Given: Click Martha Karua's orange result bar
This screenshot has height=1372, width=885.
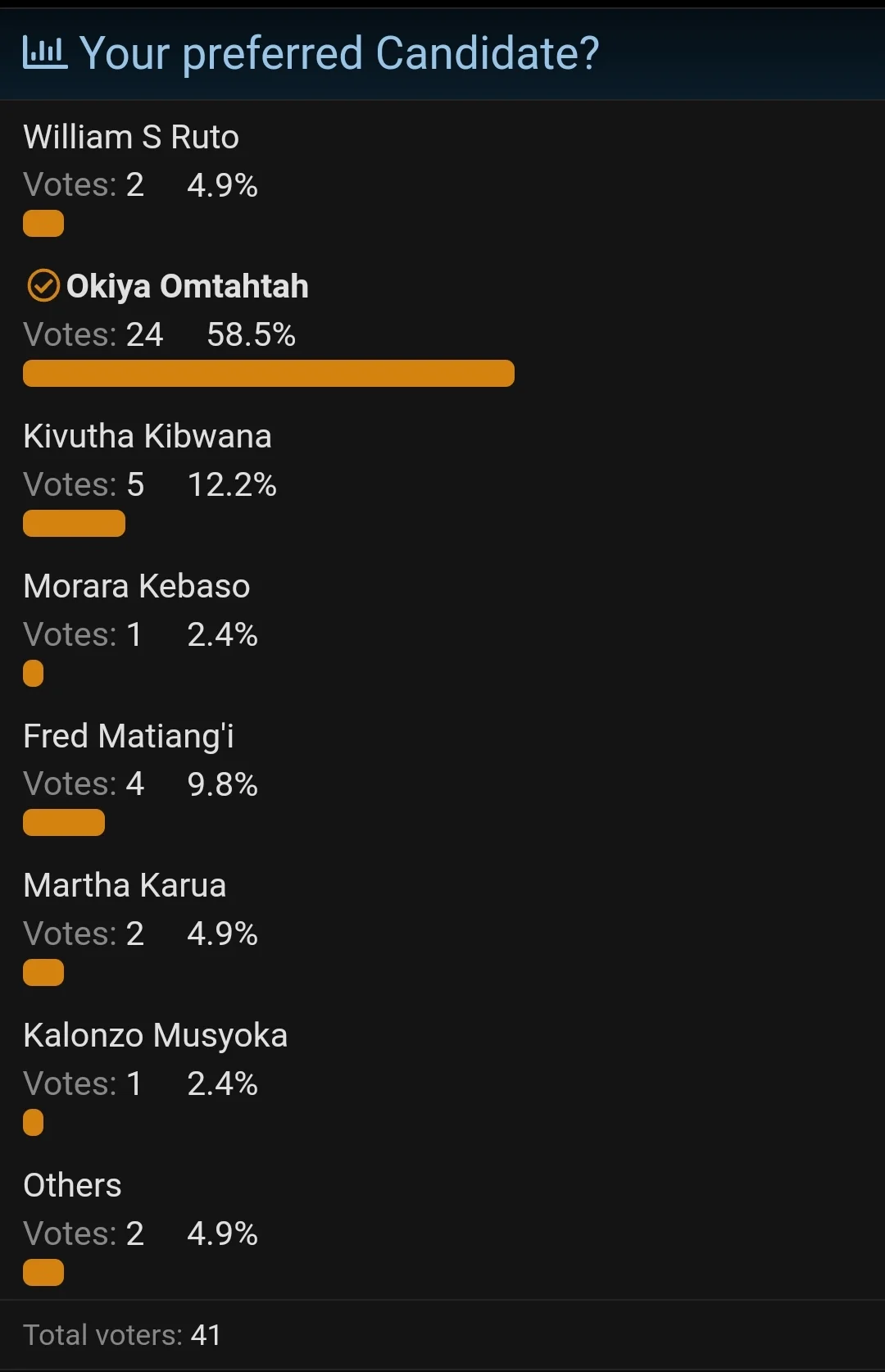Looking at the screenshot, I should coord(43,972).
